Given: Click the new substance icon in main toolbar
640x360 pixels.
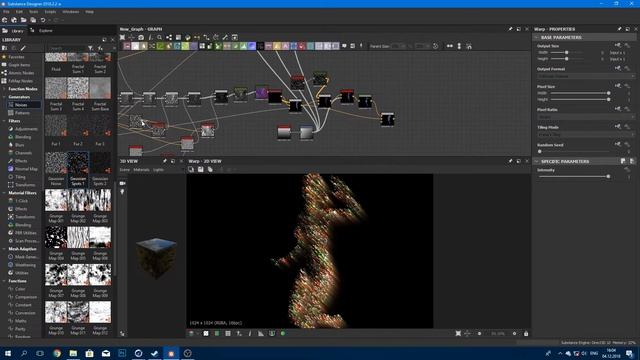Looking at the screenshot, I should 4,20.
